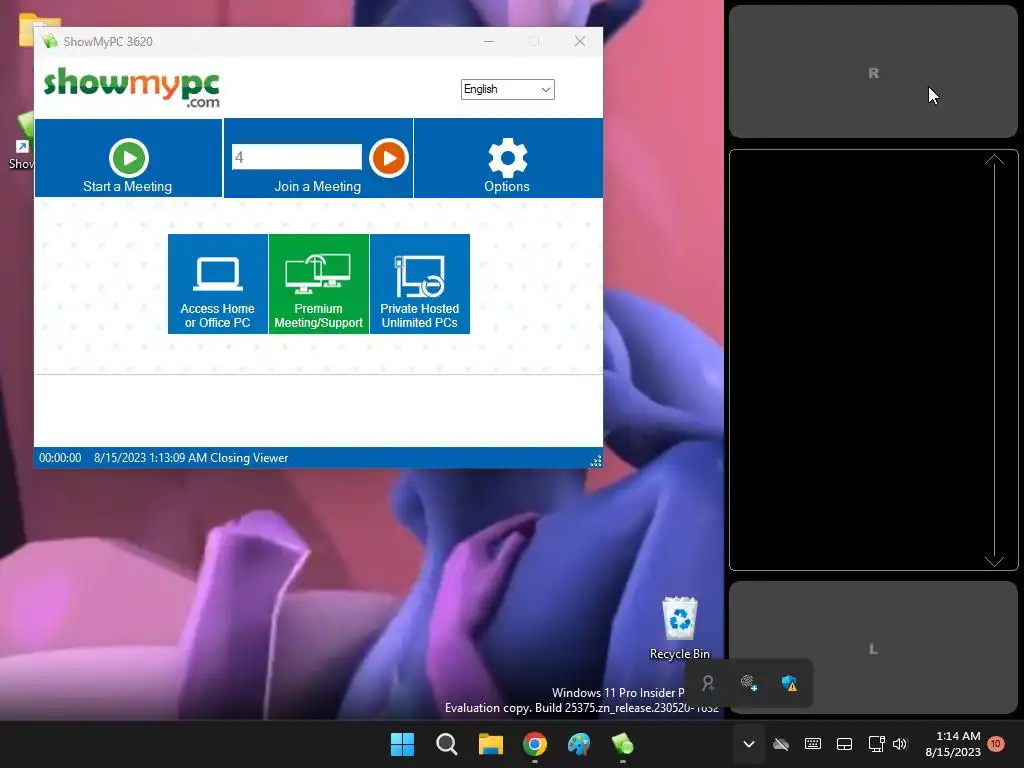Open File Explorer from the taskbar
Viewport: 1024px width, 768px height.
(x=490, y=744)
